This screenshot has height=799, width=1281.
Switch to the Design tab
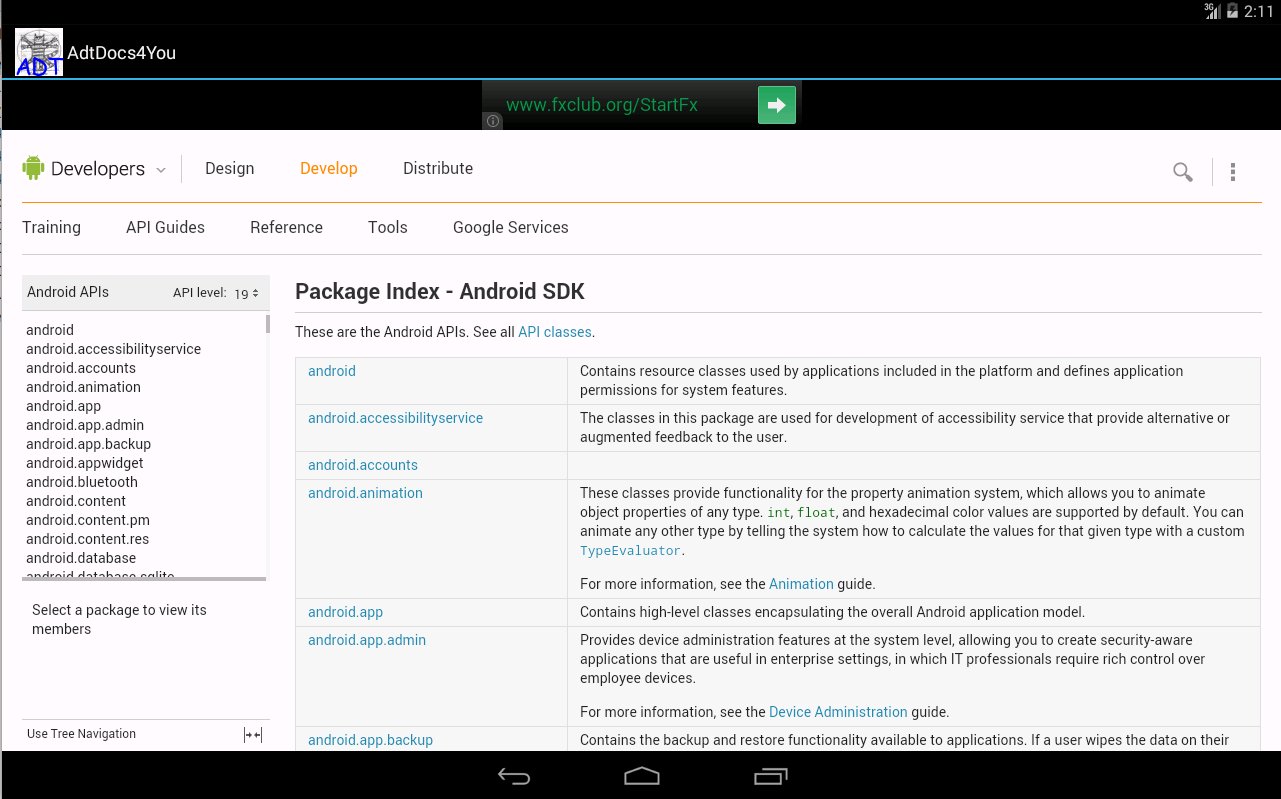coord(230,168)
